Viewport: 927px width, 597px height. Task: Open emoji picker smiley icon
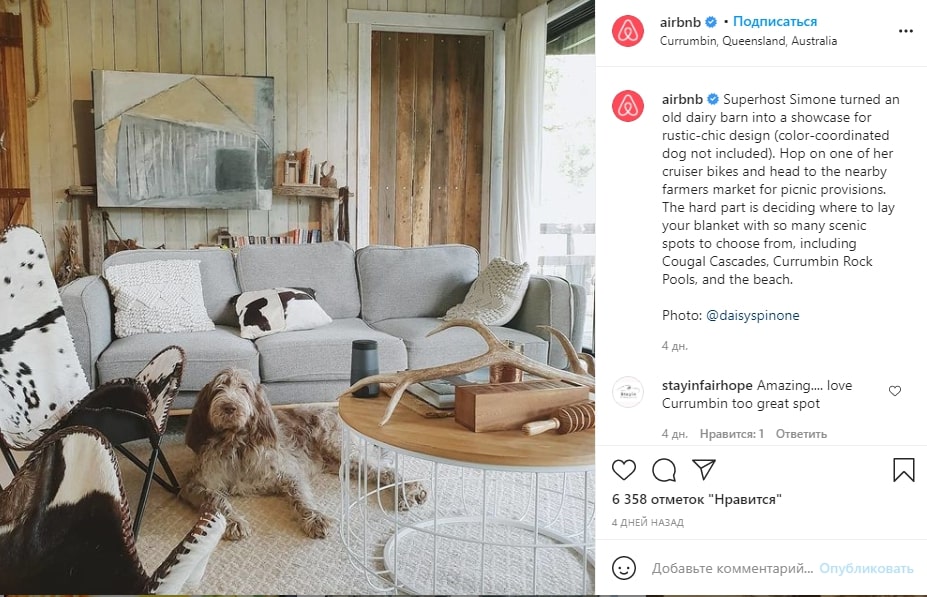[624, 568]
